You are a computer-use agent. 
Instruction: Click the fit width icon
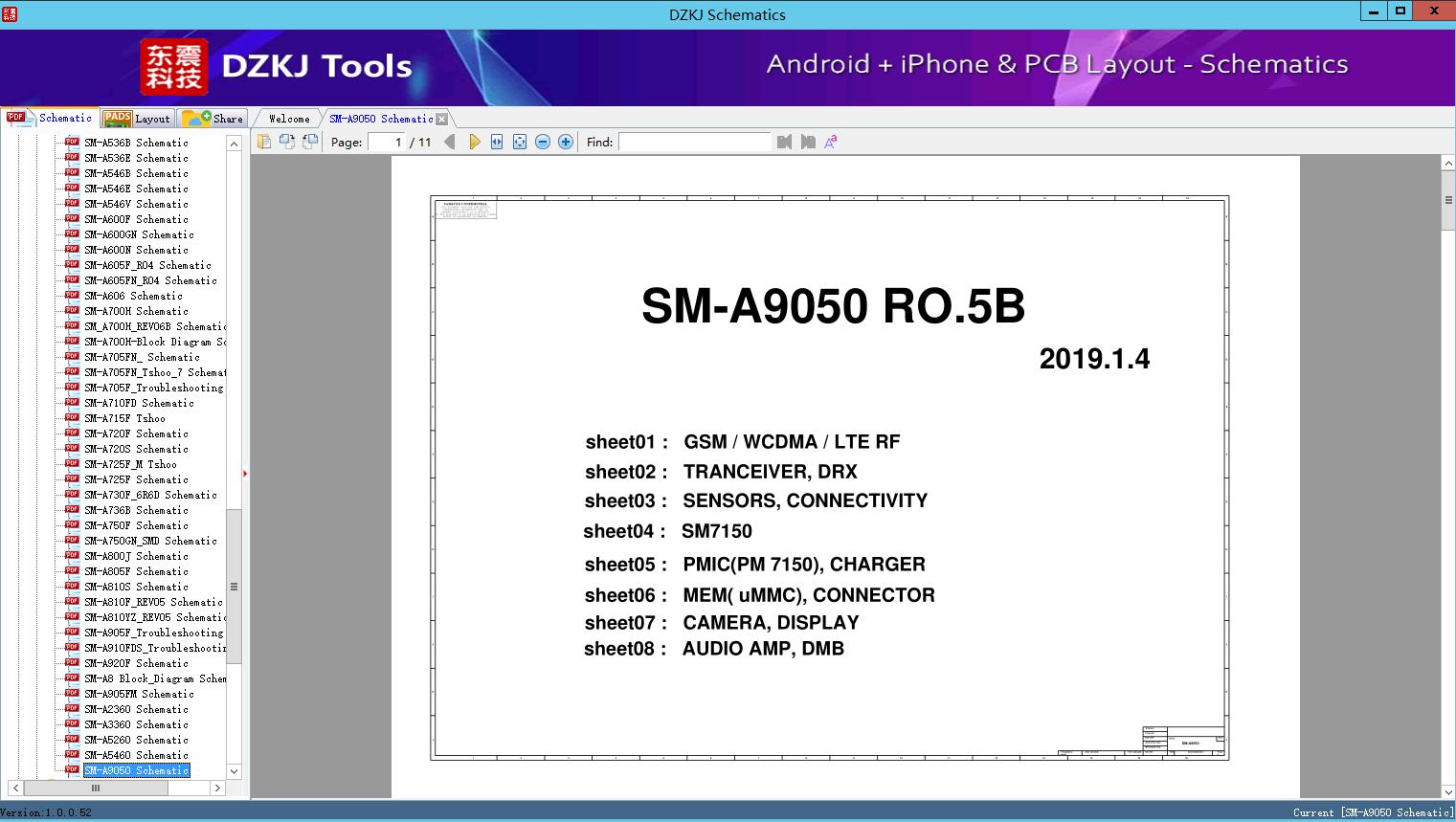click(497, 142)
